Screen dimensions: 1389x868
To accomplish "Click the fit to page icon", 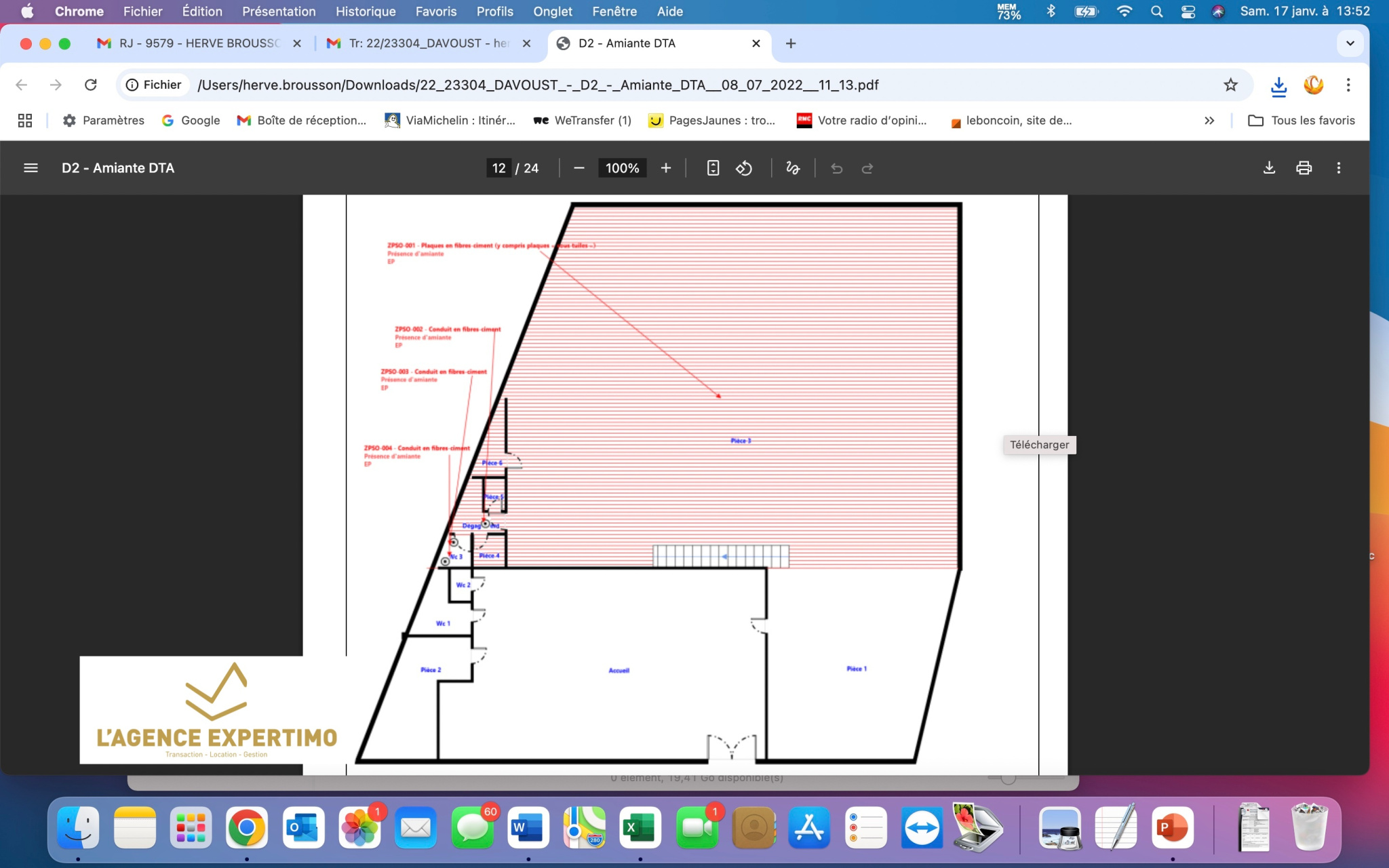I will click(713, 168).
